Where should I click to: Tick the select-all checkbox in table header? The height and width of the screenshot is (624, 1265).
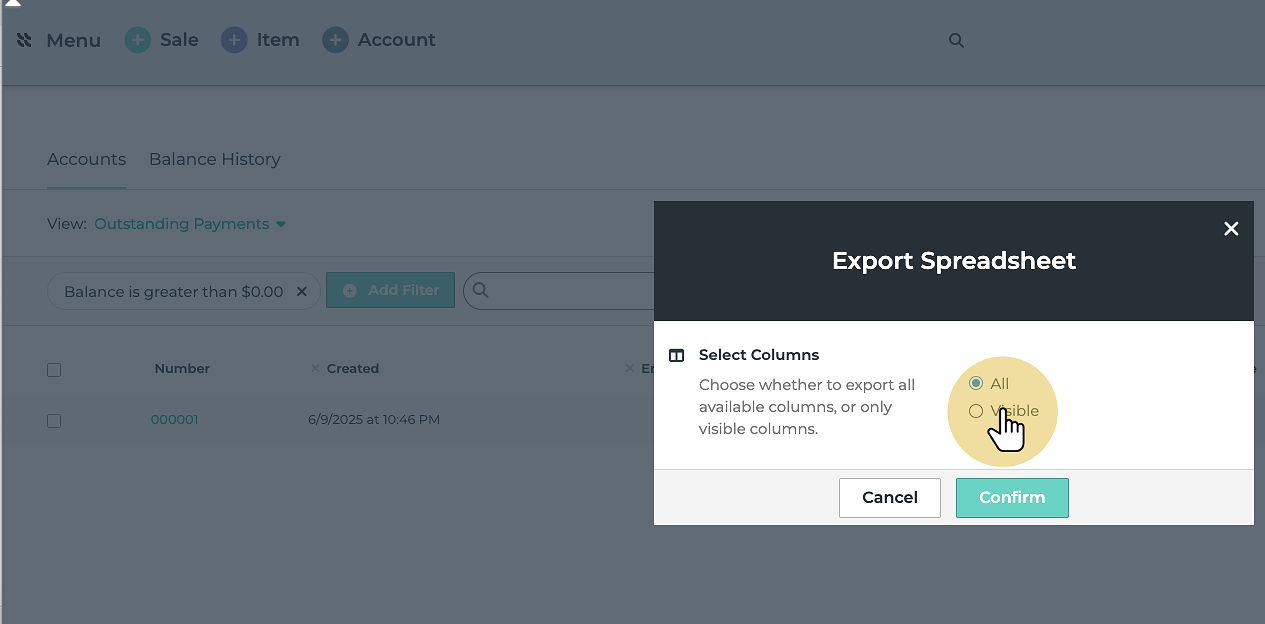[54, 370]
